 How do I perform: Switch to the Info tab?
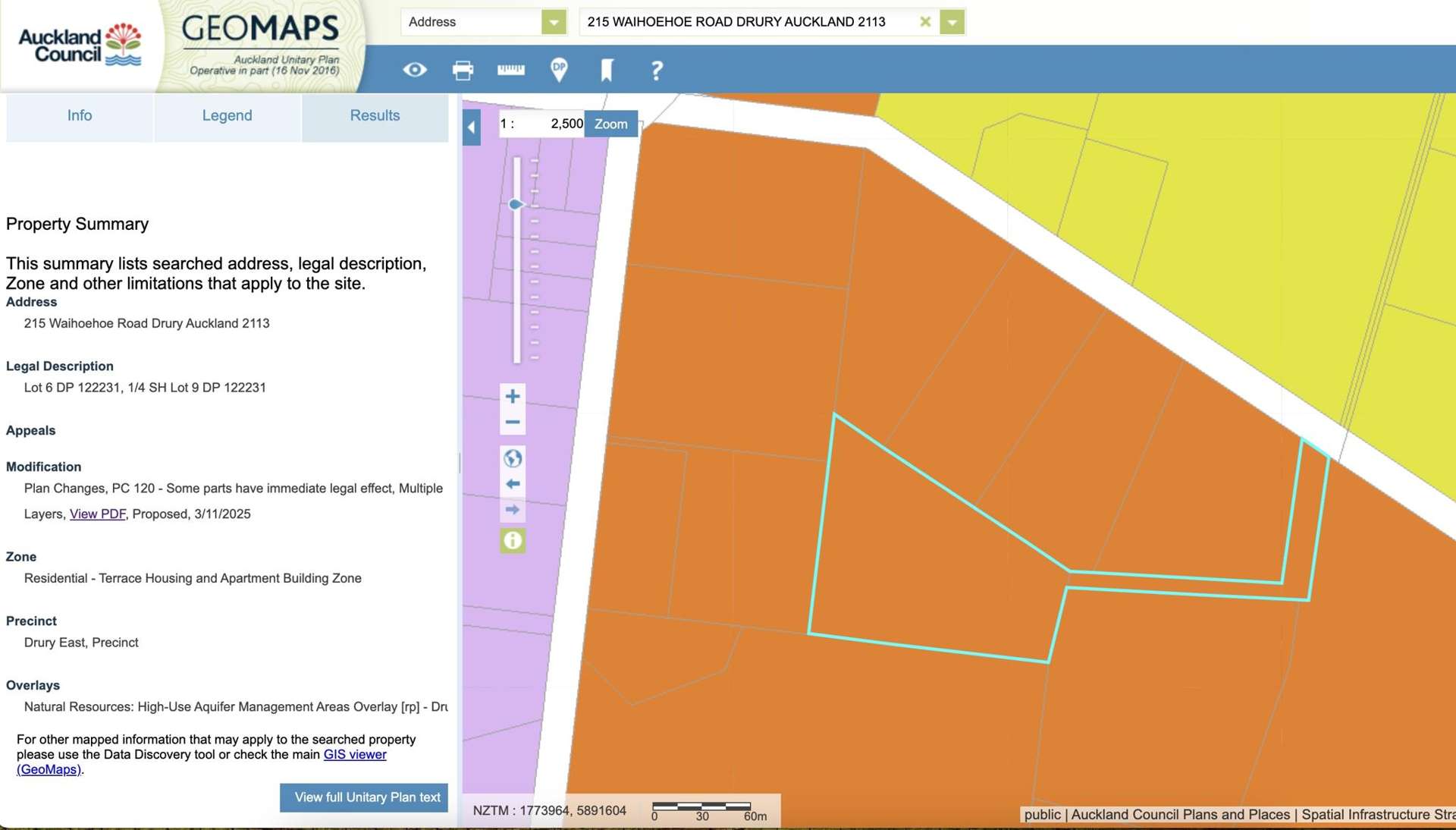click(x=80, y=115)
